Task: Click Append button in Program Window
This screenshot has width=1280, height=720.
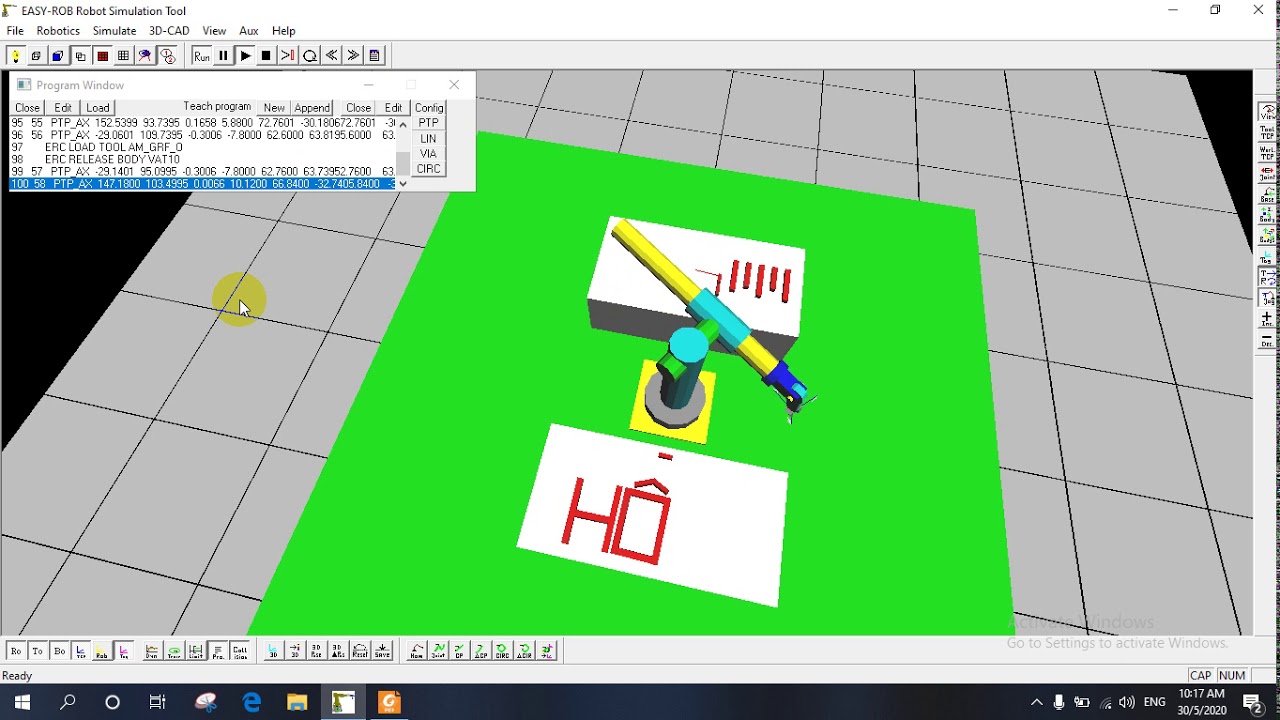Action: tap(312, 108)
